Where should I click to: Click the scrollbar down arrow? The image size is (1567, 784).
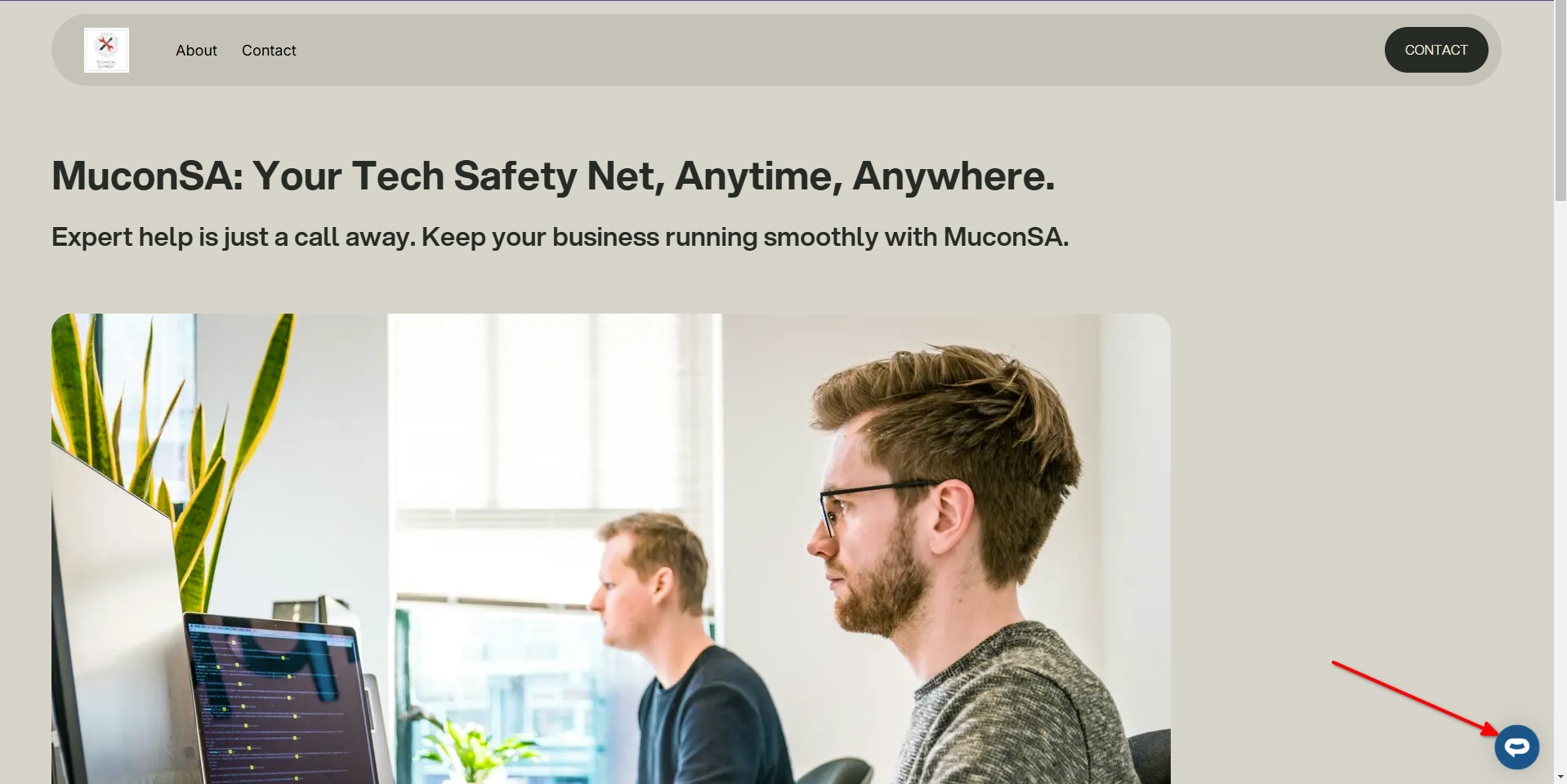[x=1560, y=777]
